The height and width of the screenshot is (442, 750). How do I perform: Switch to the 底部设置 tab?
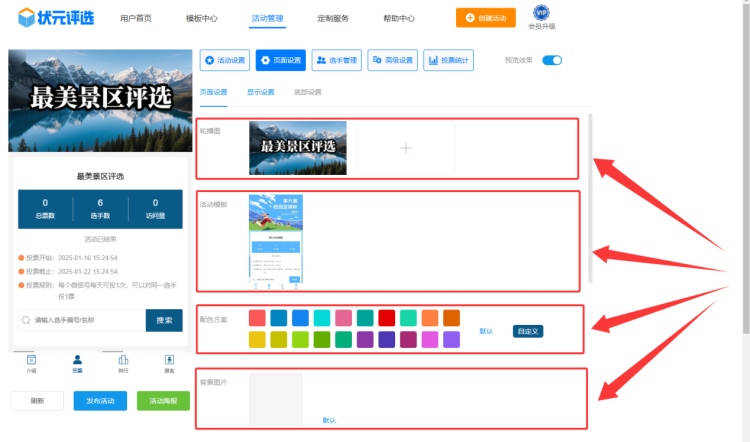[x=308, y=92]
